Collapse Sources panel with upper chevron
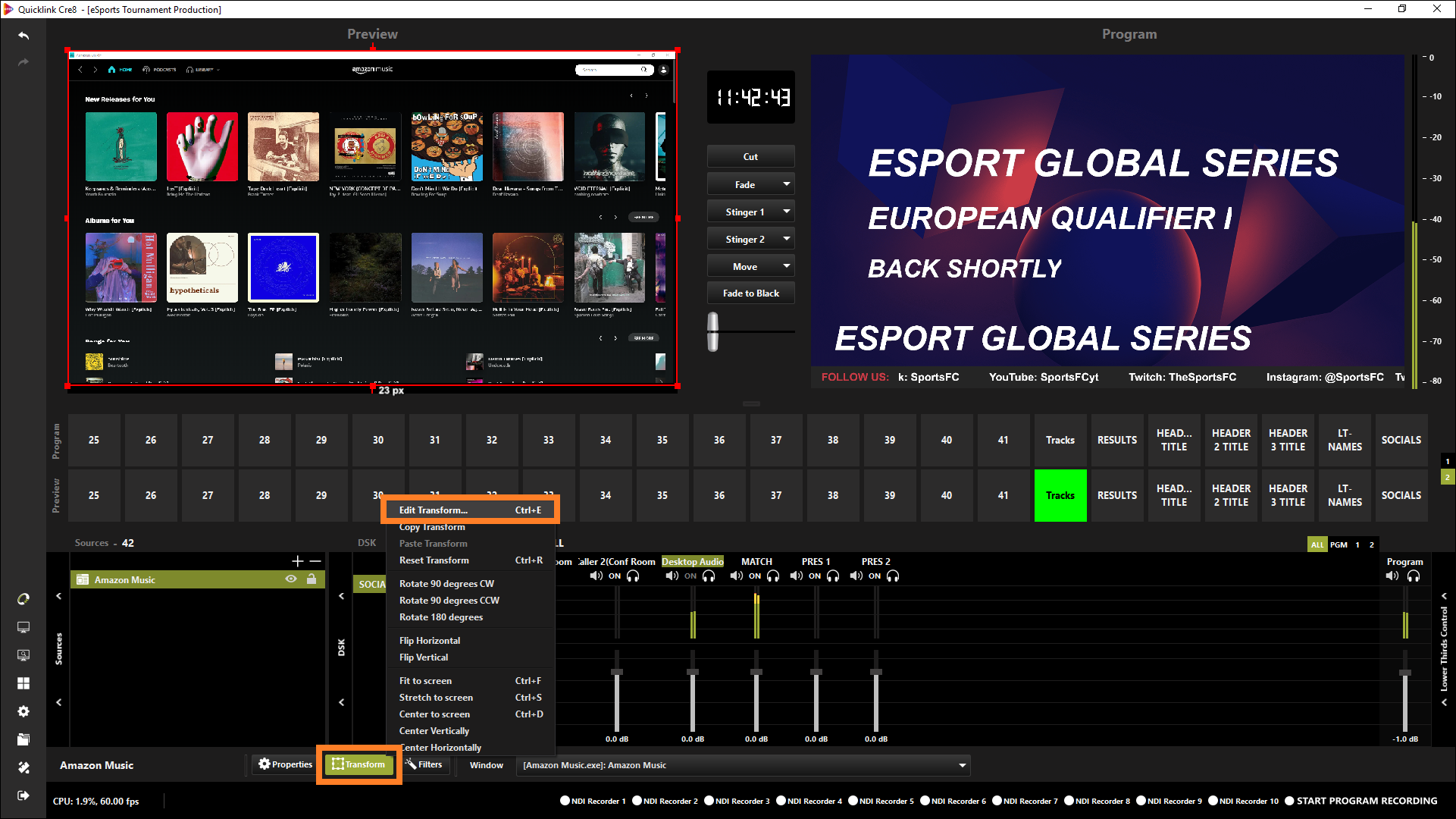Viewport: 1456px width, 819px height. click(58, 596)
